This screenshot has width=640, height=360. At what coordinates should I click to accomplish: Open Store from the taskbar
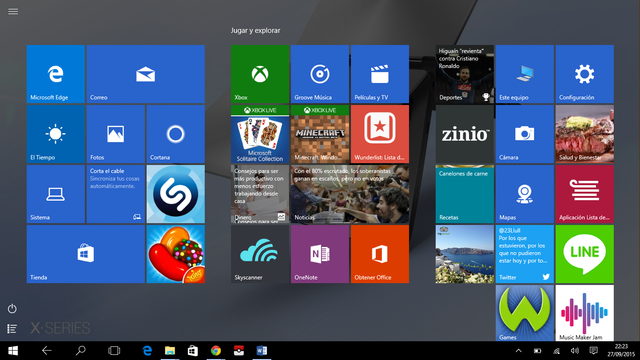point(193,351)
